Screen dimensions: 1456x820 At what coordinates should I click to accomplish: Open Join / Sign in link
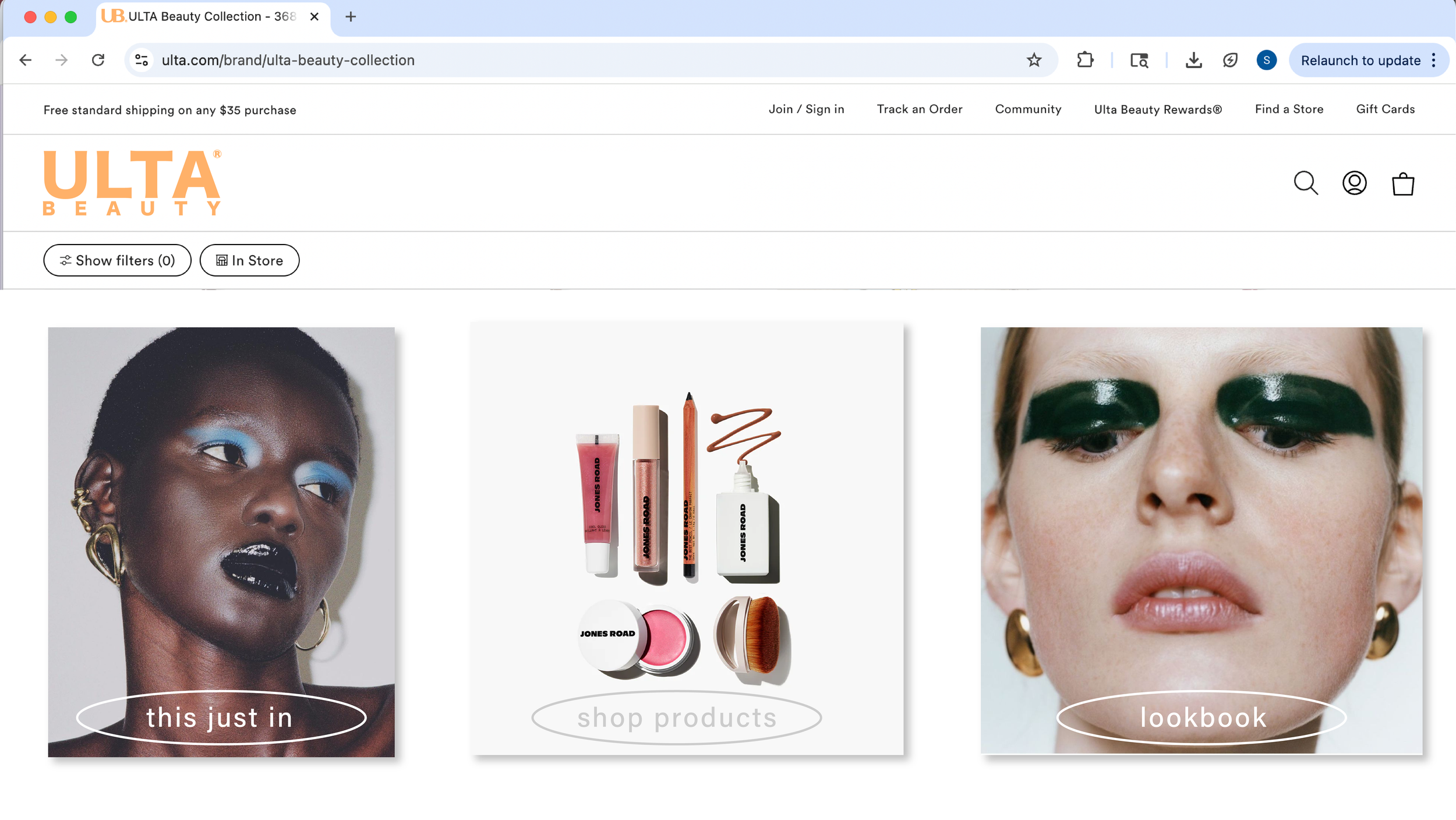806,109
